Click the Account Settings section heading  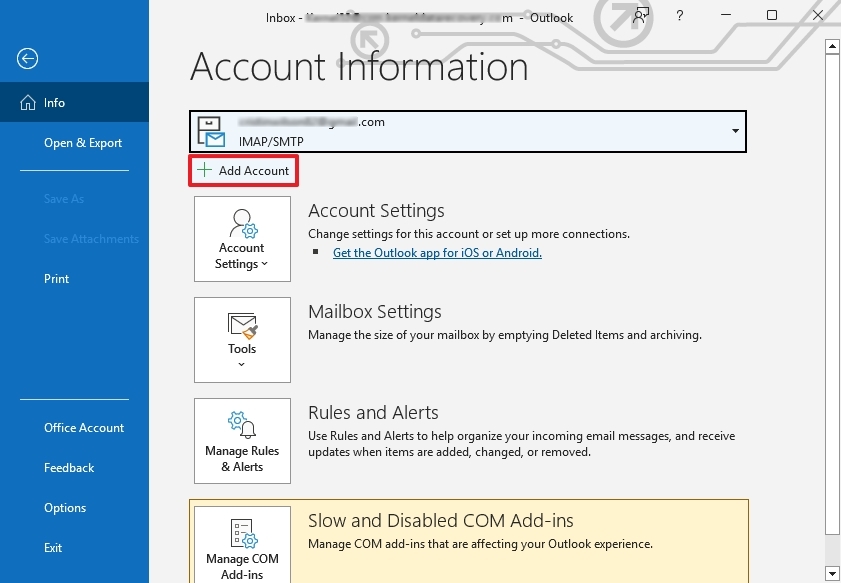tap(376, 211)
